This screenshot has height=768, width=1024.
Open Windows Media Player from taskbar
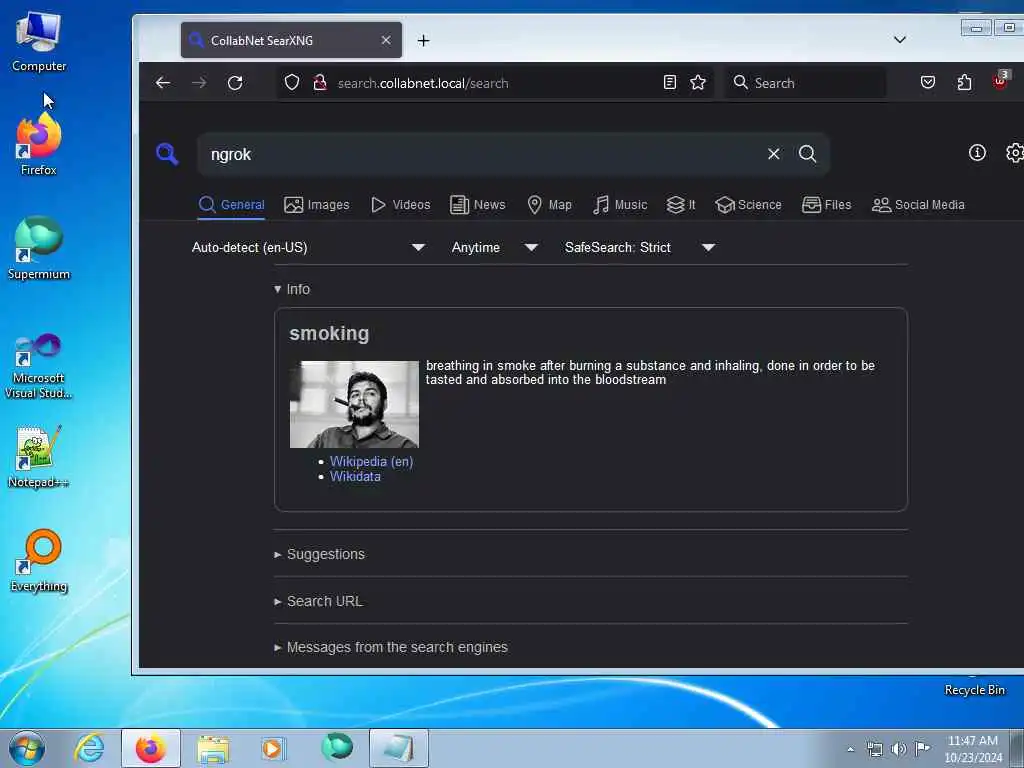click(273, 748)
